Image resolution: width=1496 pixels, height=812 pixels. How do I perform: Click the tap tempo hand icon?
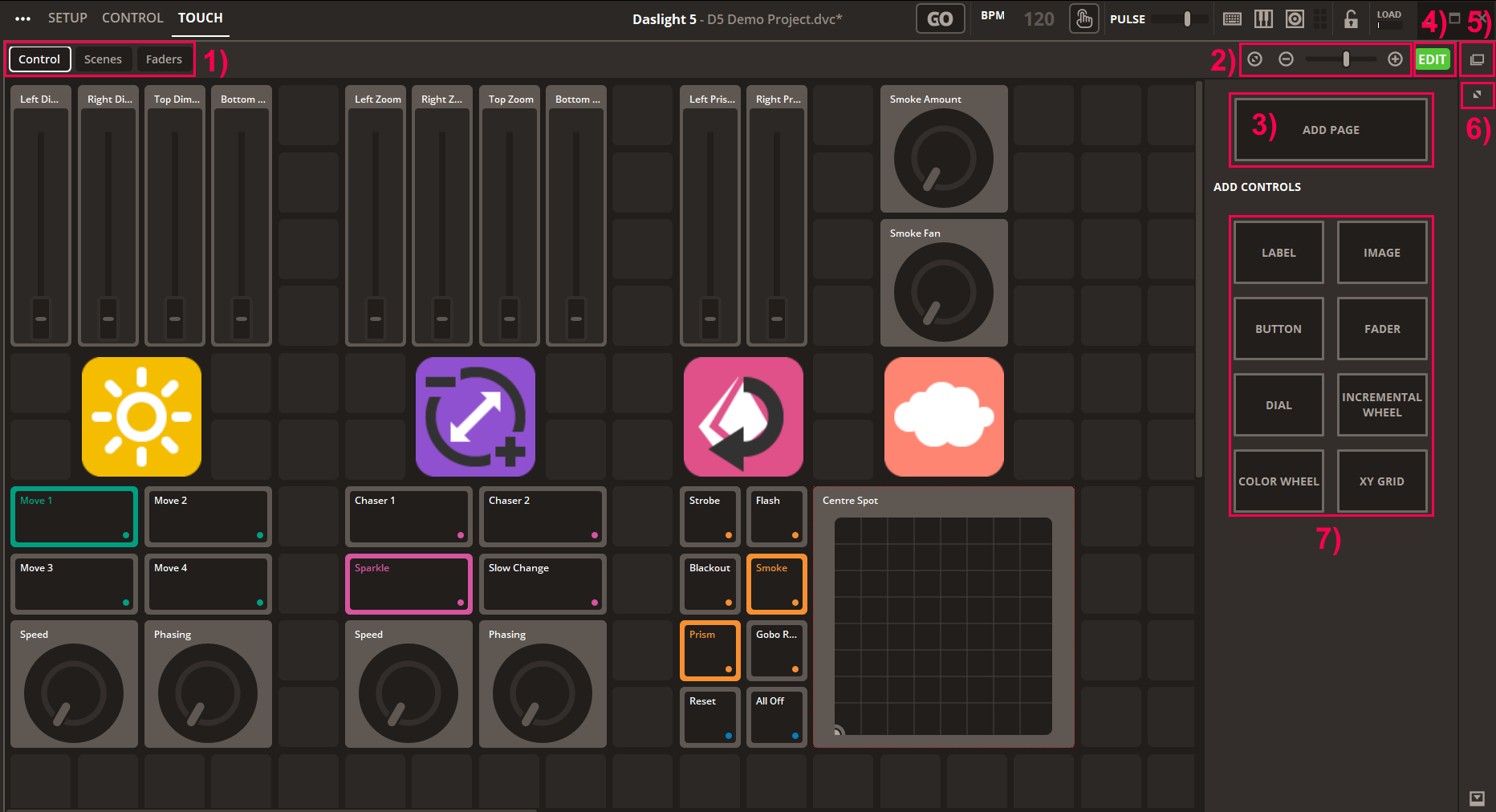click(x=1083, y=19)
